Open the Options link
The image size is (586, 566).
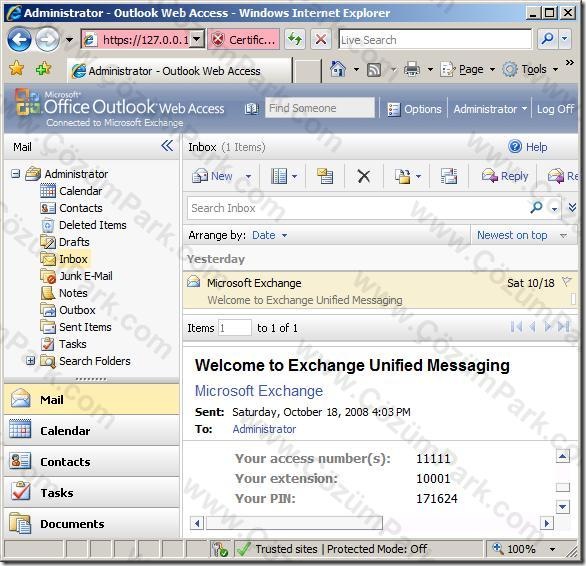click(414, 109)
